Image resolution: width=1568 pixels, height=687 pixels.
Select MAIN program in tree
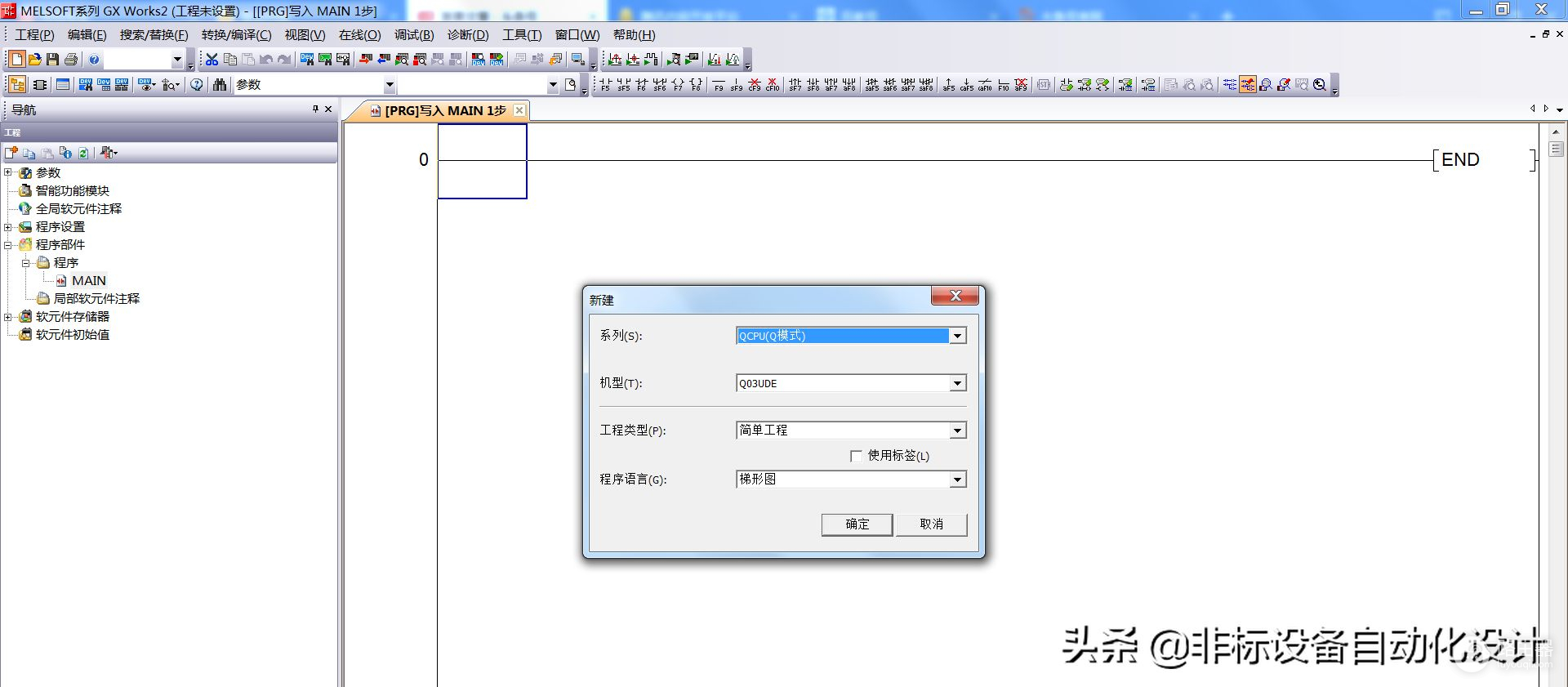[89, 280]
